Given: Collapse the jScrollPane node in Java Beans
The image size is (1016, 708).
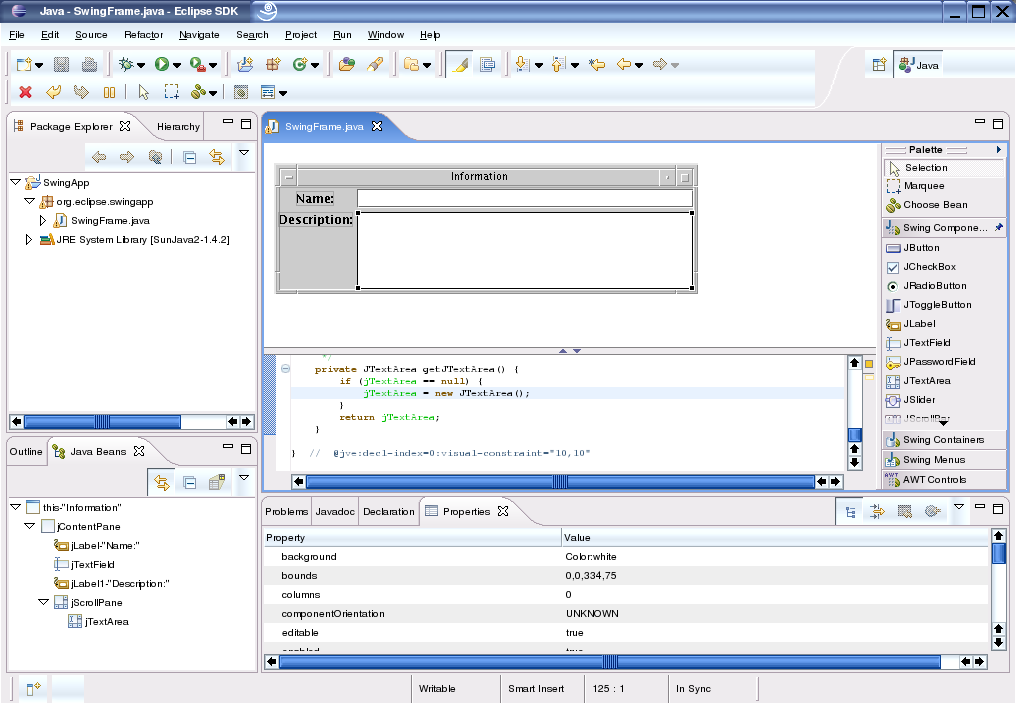Looking at the screenshot, I should click(44, 603).
